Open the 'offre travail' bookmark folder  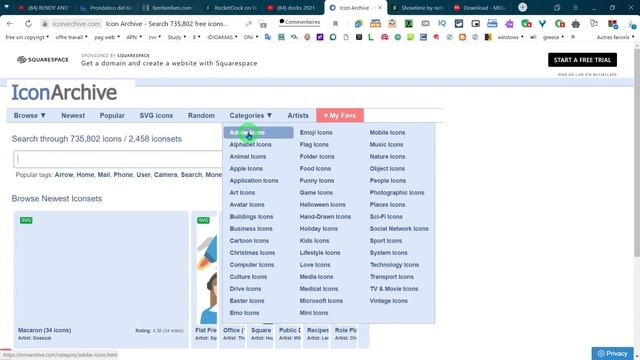click(71, 37)
